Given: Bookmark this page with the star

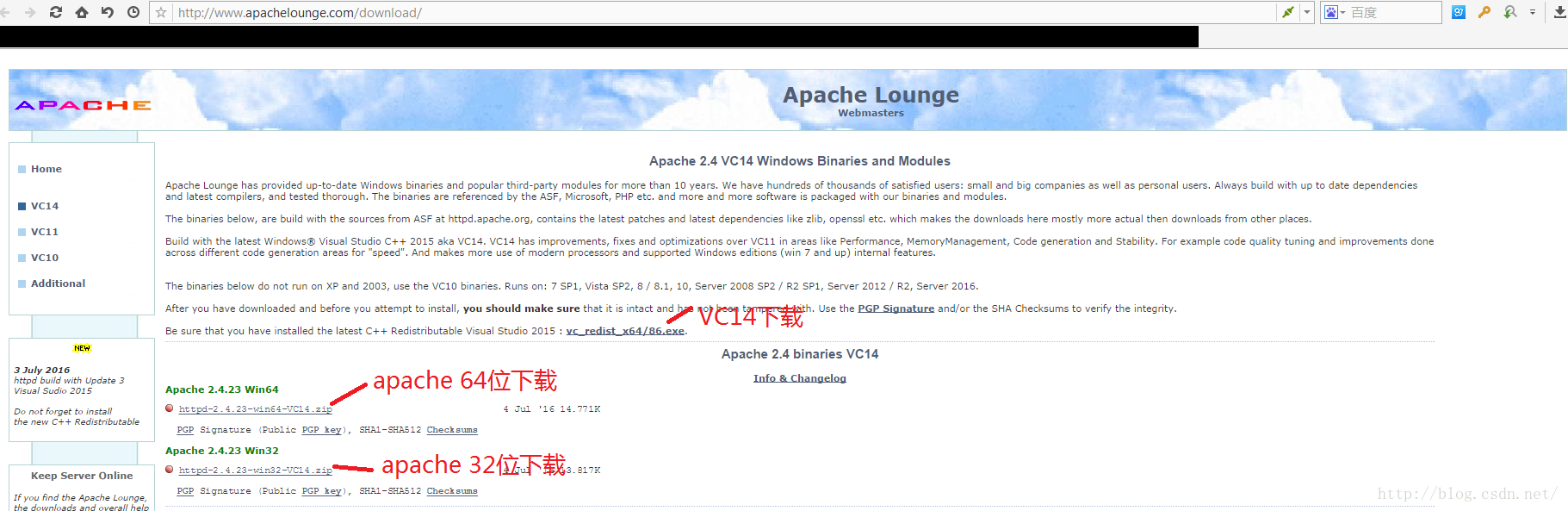Looking at the screenshot, I should point(161,12).
